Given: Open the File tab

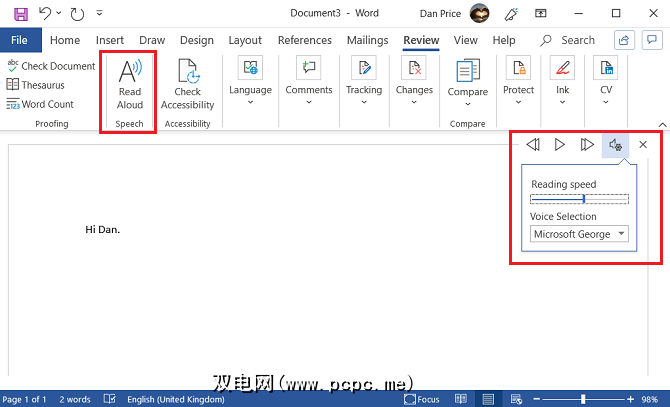Looking at the screenshot, I should click(x=20, y=40).
